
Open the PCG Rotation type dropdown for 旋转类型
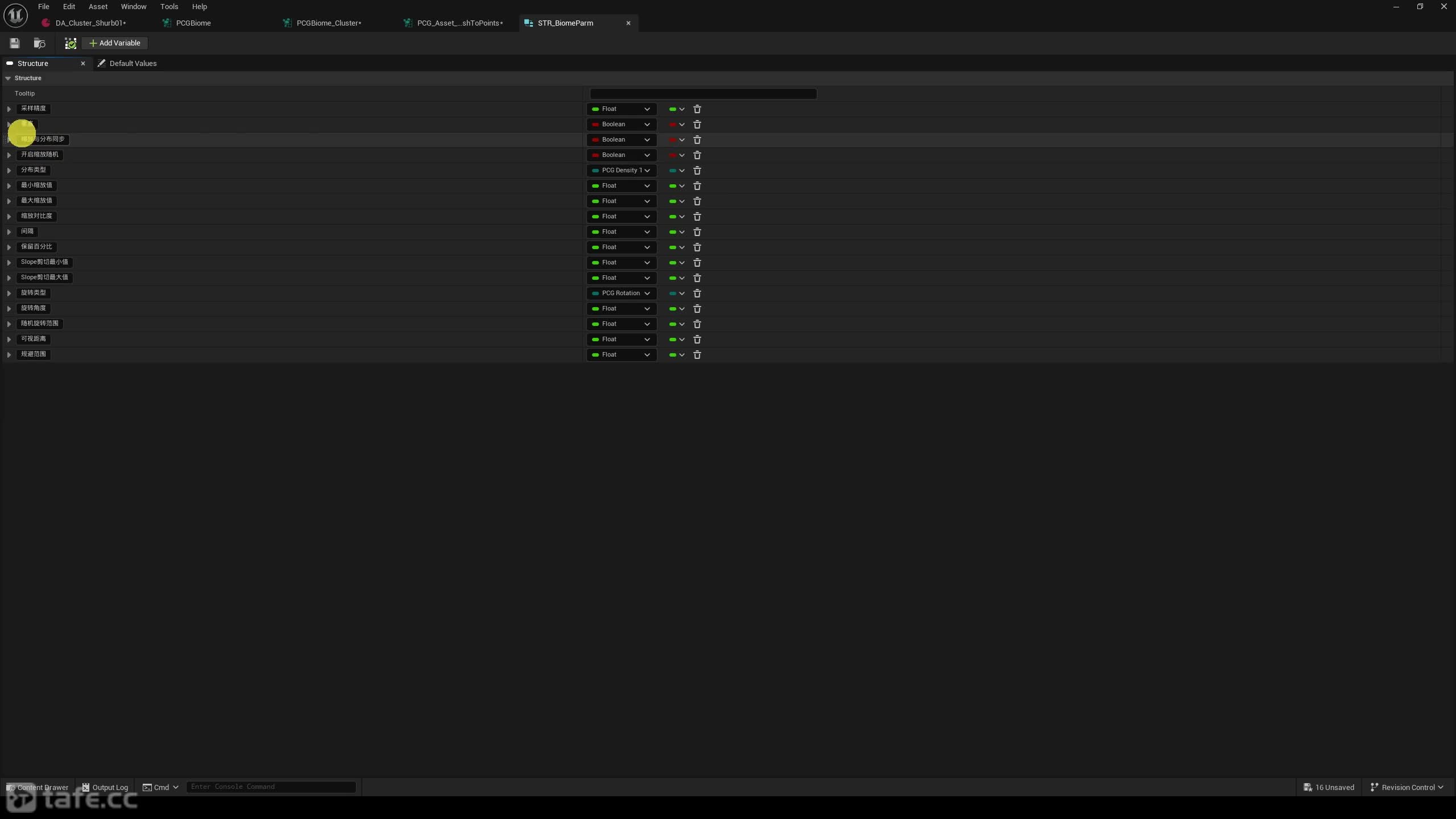point(622,293)
